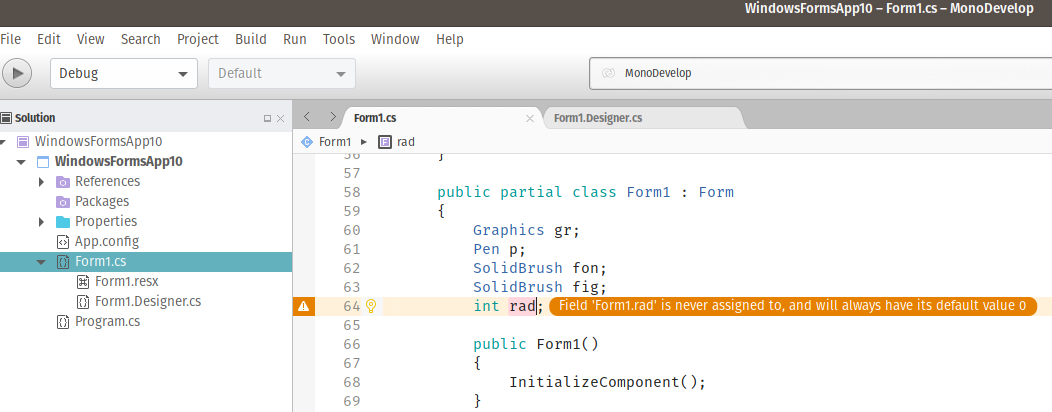Open App.config from the solution tree

tap(107, 242)
